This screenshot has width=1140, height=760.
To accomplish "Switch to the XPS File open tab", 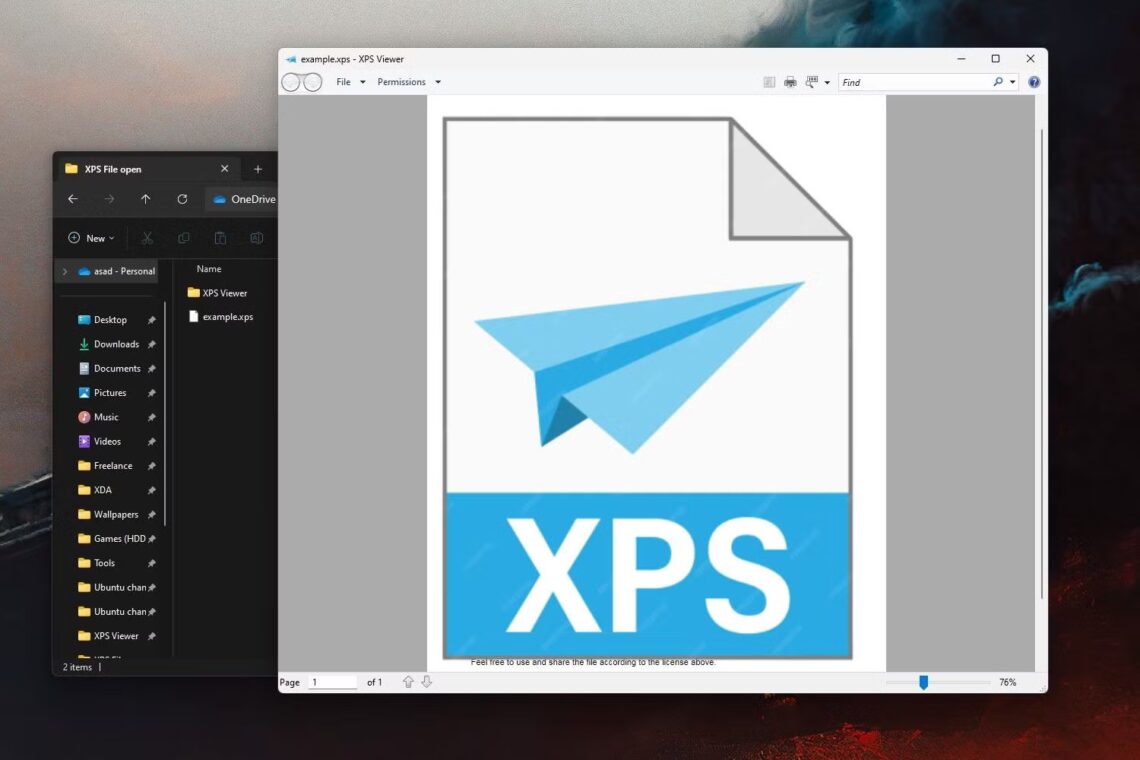I will point(130,168).
